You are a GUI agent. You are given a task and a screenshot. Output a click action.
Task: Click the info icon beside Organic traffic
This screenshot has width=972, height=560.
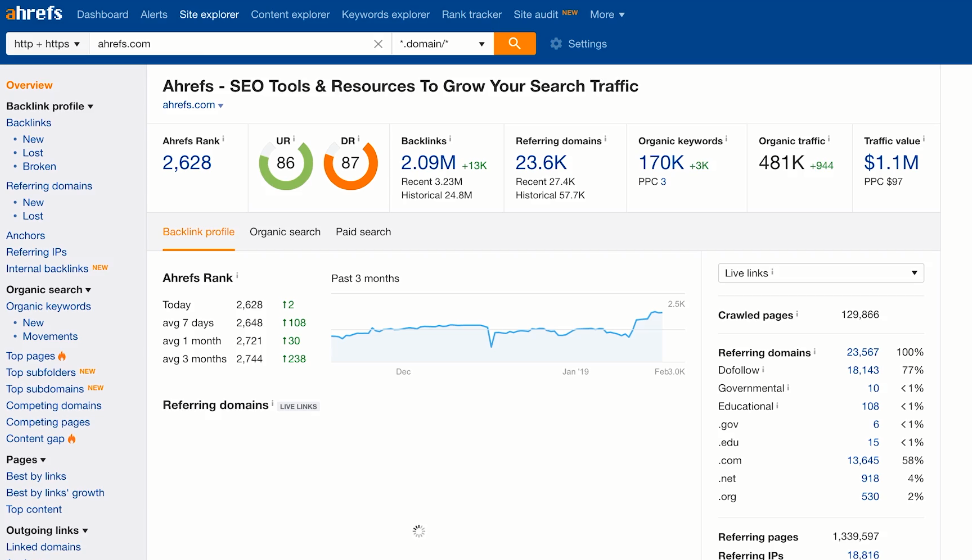pyautogui.click(x=829, y=139)
